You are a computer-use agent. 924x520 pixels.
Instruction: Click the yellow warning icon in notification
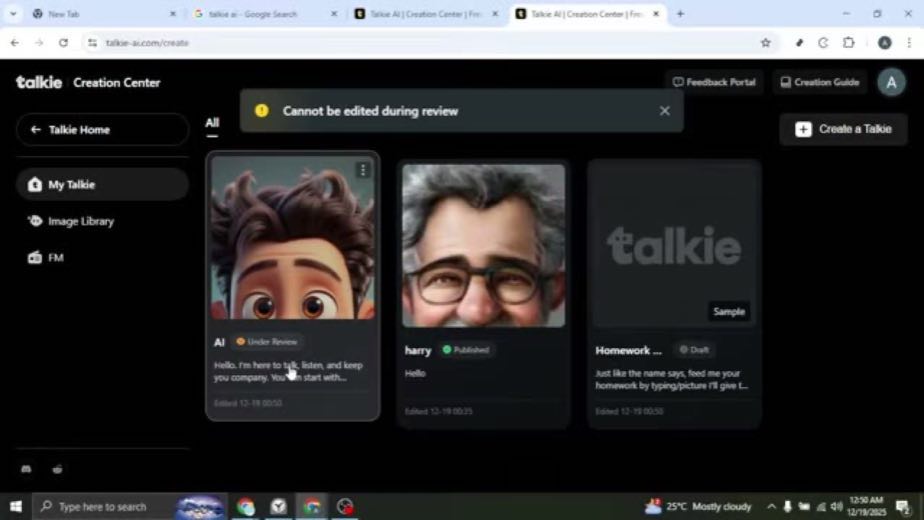[262, 111]
